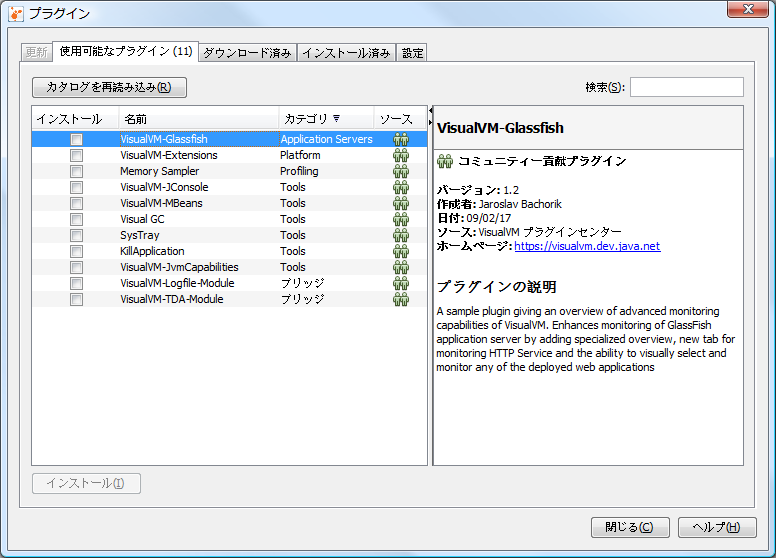Select VisualVM-TDA-Module plugin name
This screenshot has width=776, height=558.
pyautogui.click(x=172, y=299)
